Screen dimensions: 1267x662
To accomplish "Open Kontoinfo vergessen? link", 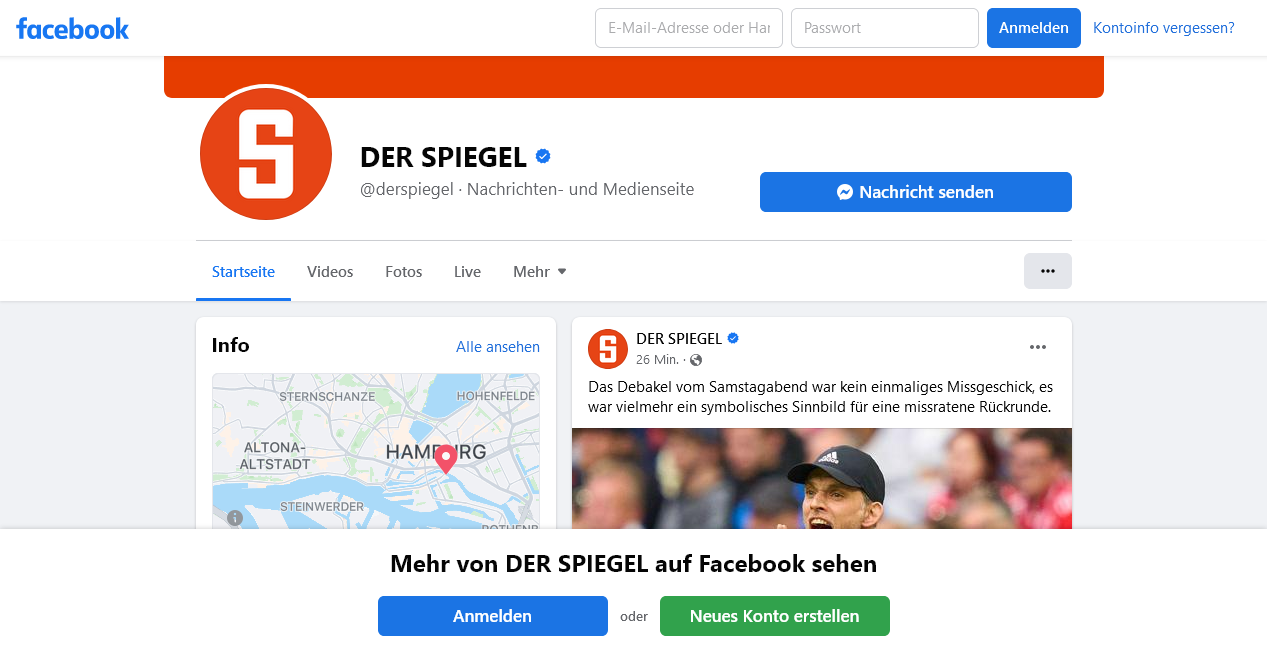I will [x=1164, y=28].
